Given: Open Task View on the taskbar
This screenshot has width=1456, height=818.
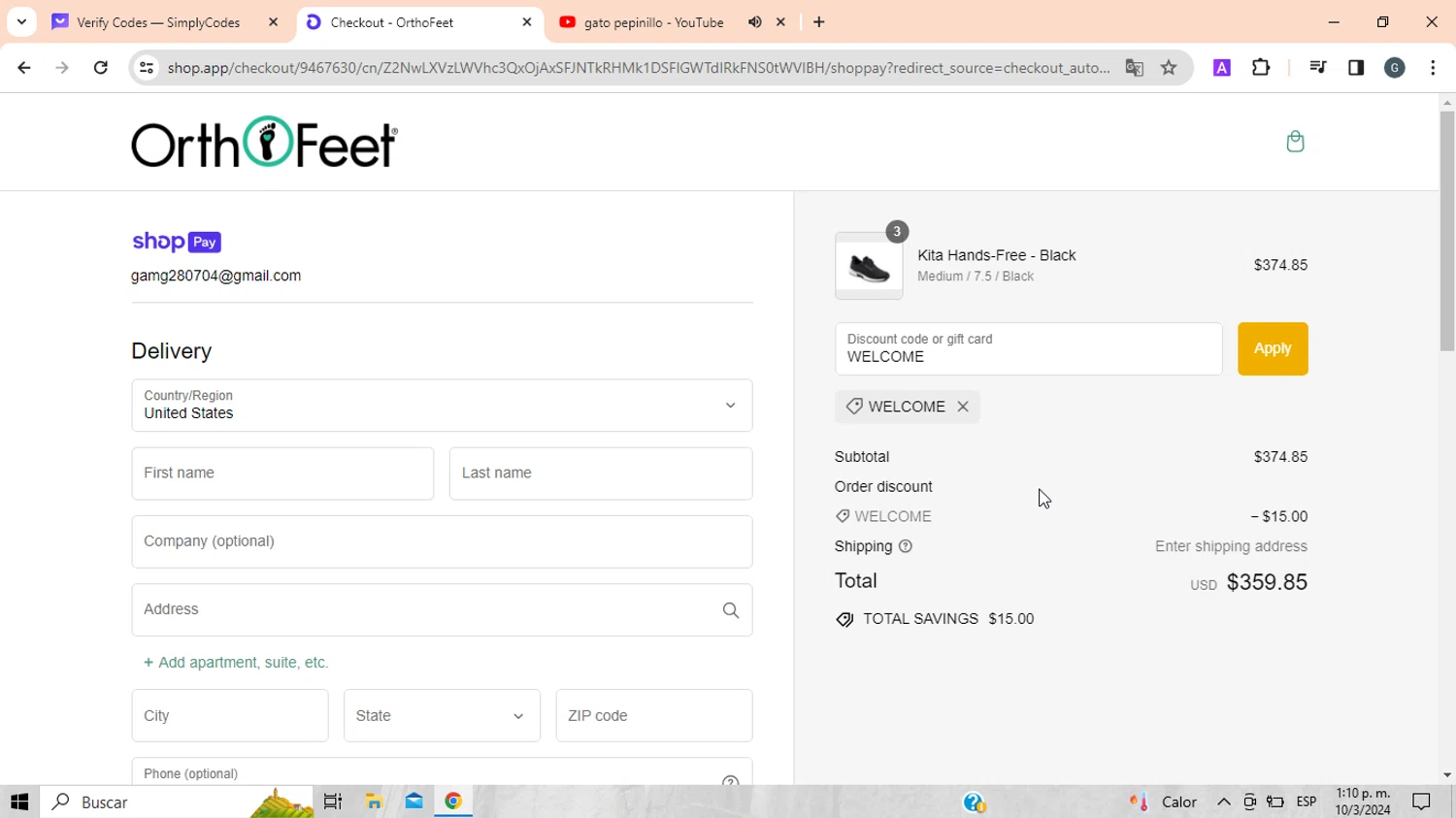Looking at the screenshot, I should point(333,802).
